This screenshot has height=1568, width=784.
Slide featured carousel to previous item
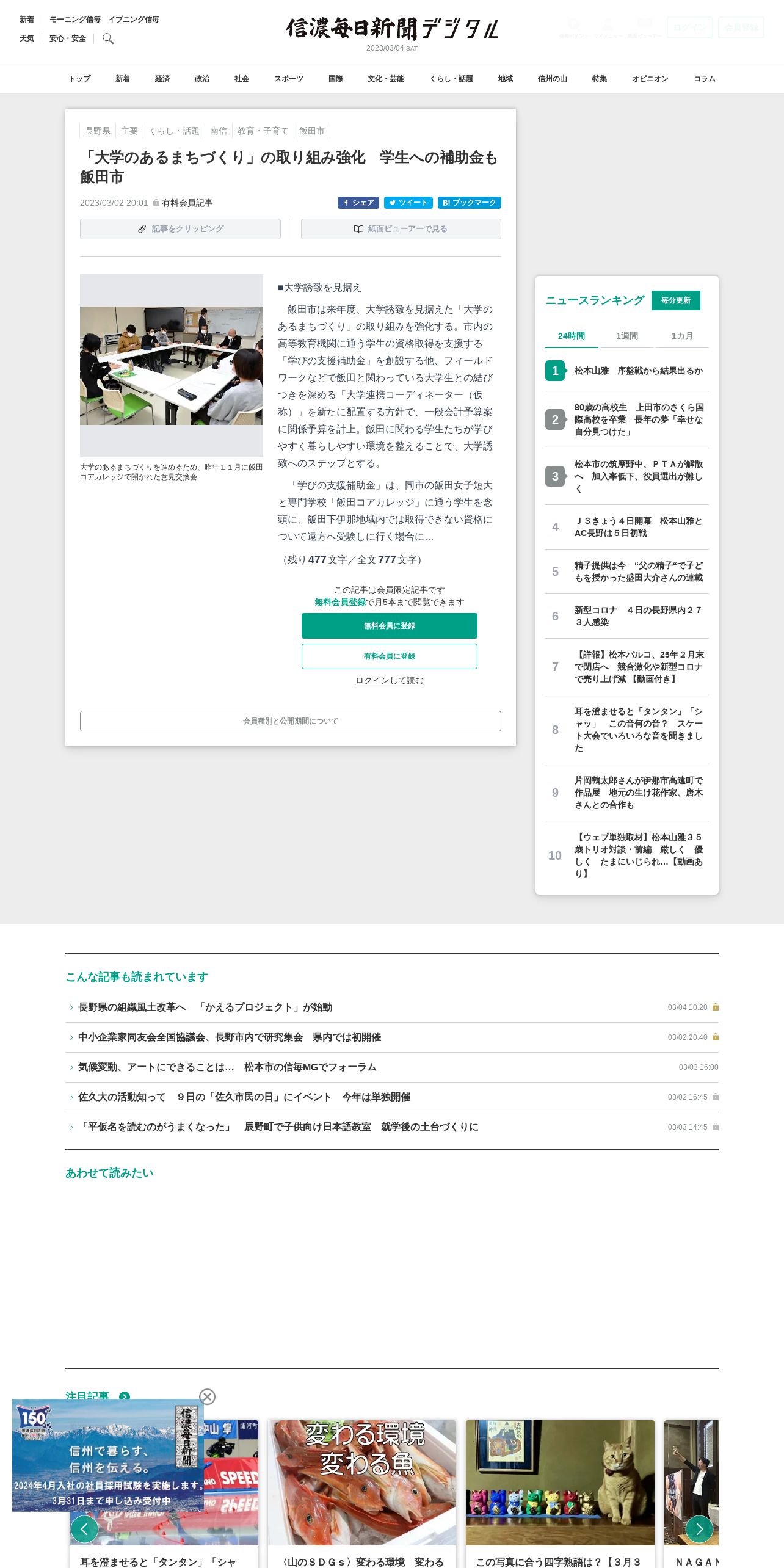click(84, 1529)
